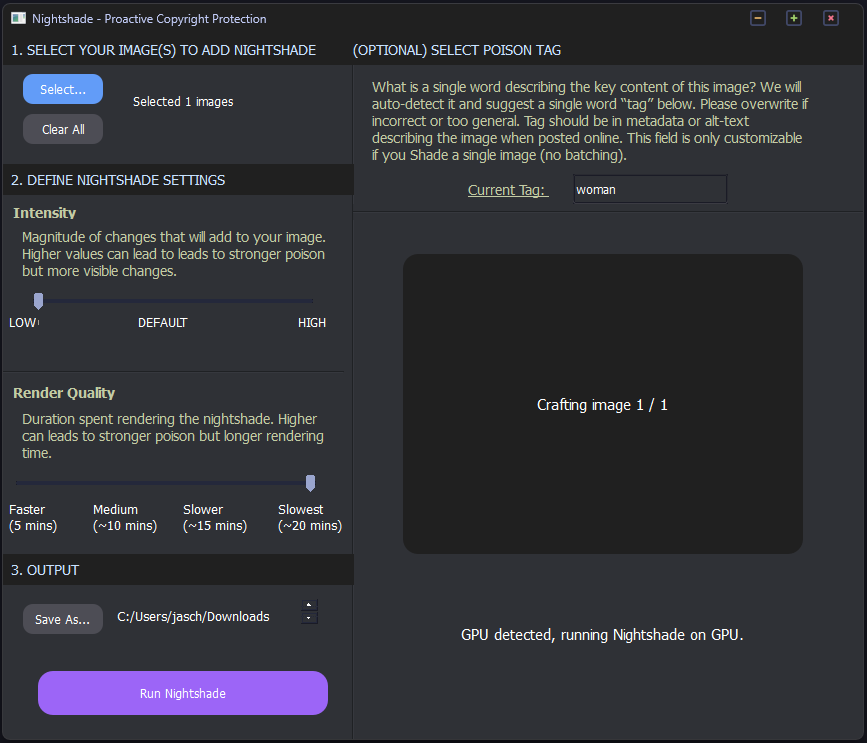867x743 pixels.
Task: Click the (OPTIONAL) SELECT POISON TAG header
Action: pyautogui.click(x=457, y=50)
